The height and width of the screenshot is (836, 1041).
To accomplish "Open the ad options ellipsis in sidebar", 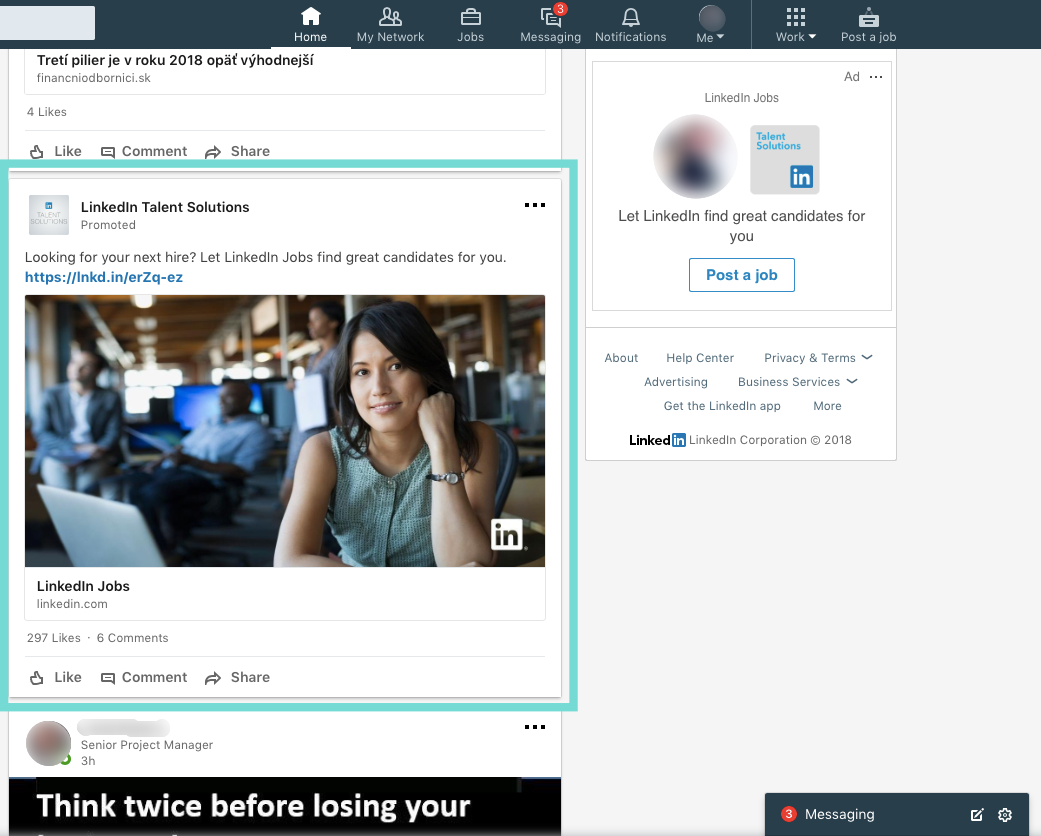I will 876,76.
